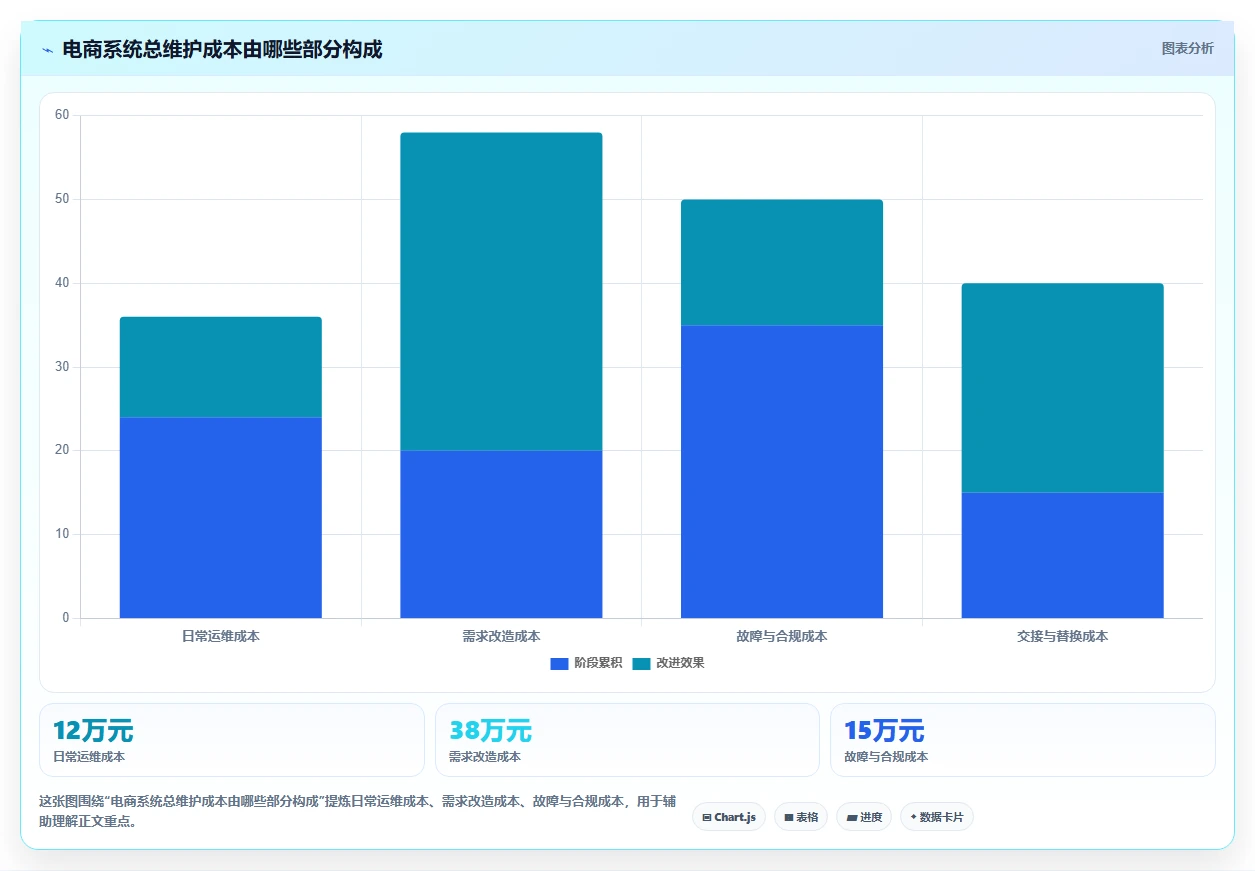The image size is (1255, 871).
Task: Click the y-axis value 10
Action: (62, 534)
